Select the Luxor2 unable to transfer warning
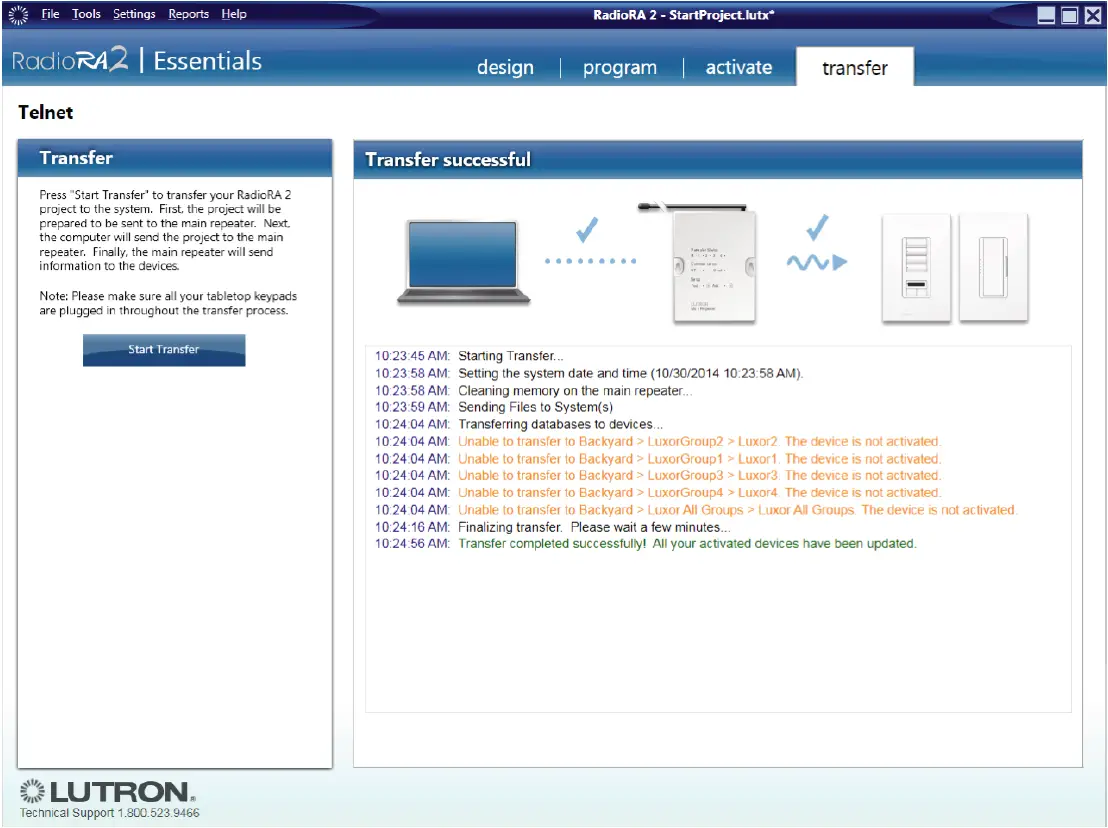Image resolution: width=1108 pixels, height=828 pixels. [x=658, y=442]
